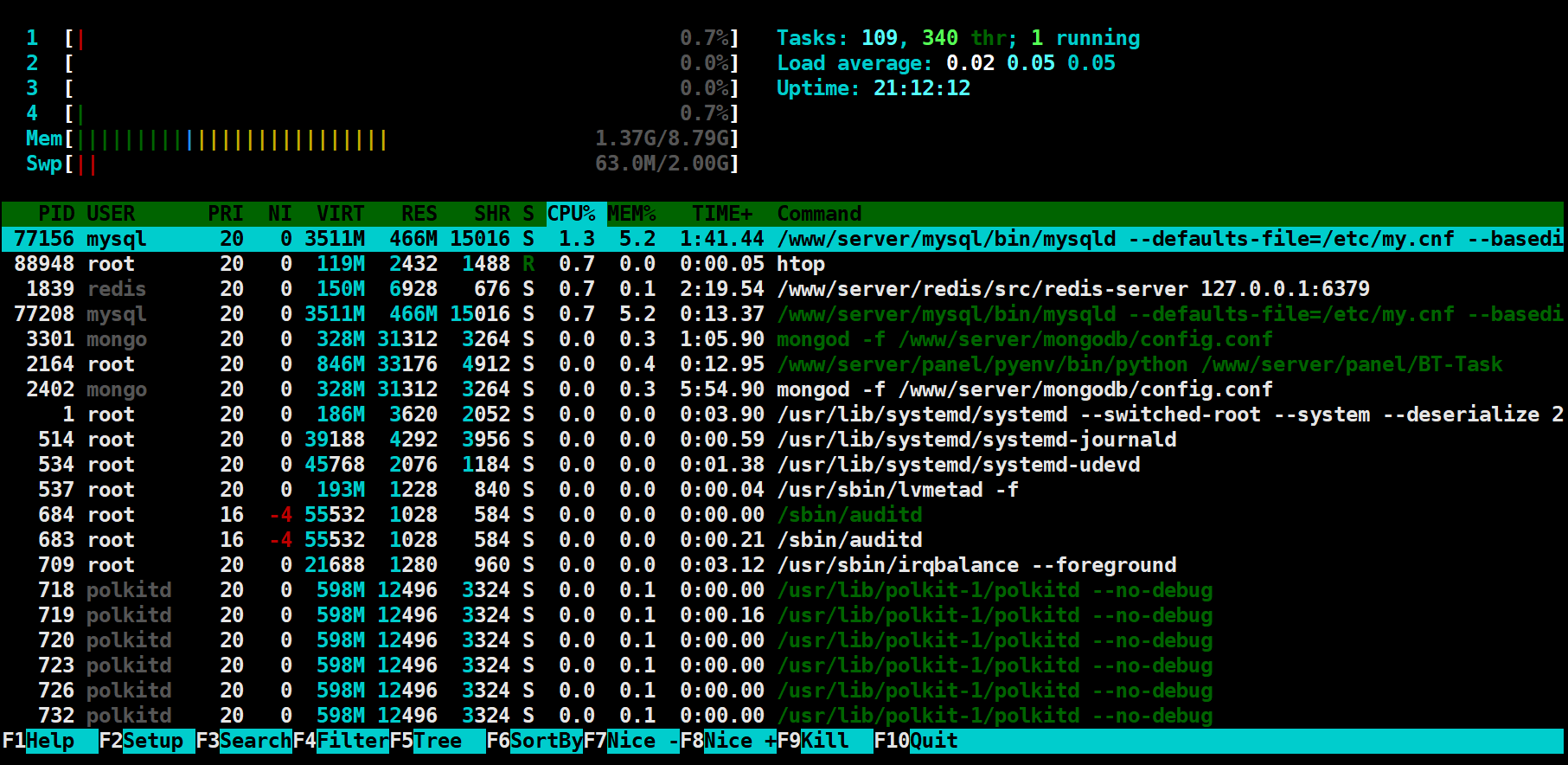Select the mysqld thread row PID 77208
The height and width of the screenshot is (765, 1568).
click(x=783, y=314)
